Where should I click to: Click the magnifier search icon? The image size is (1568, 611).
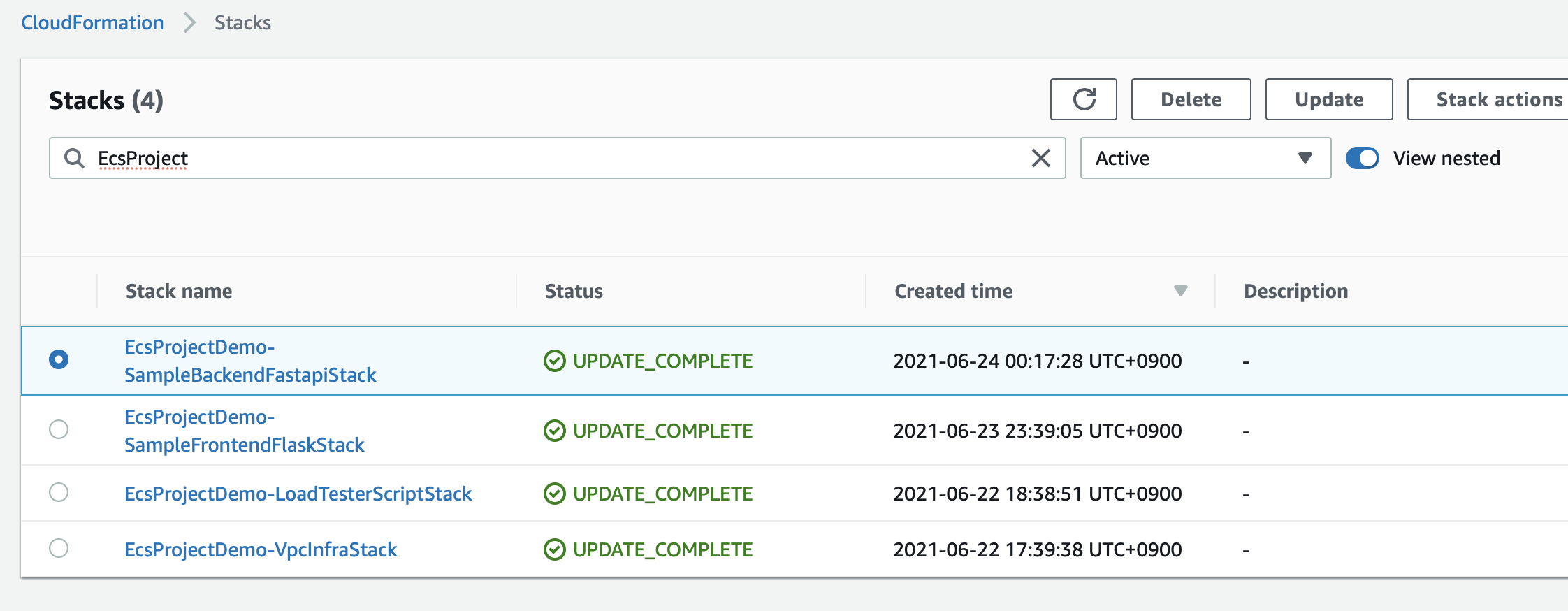(x=74, y=158)
